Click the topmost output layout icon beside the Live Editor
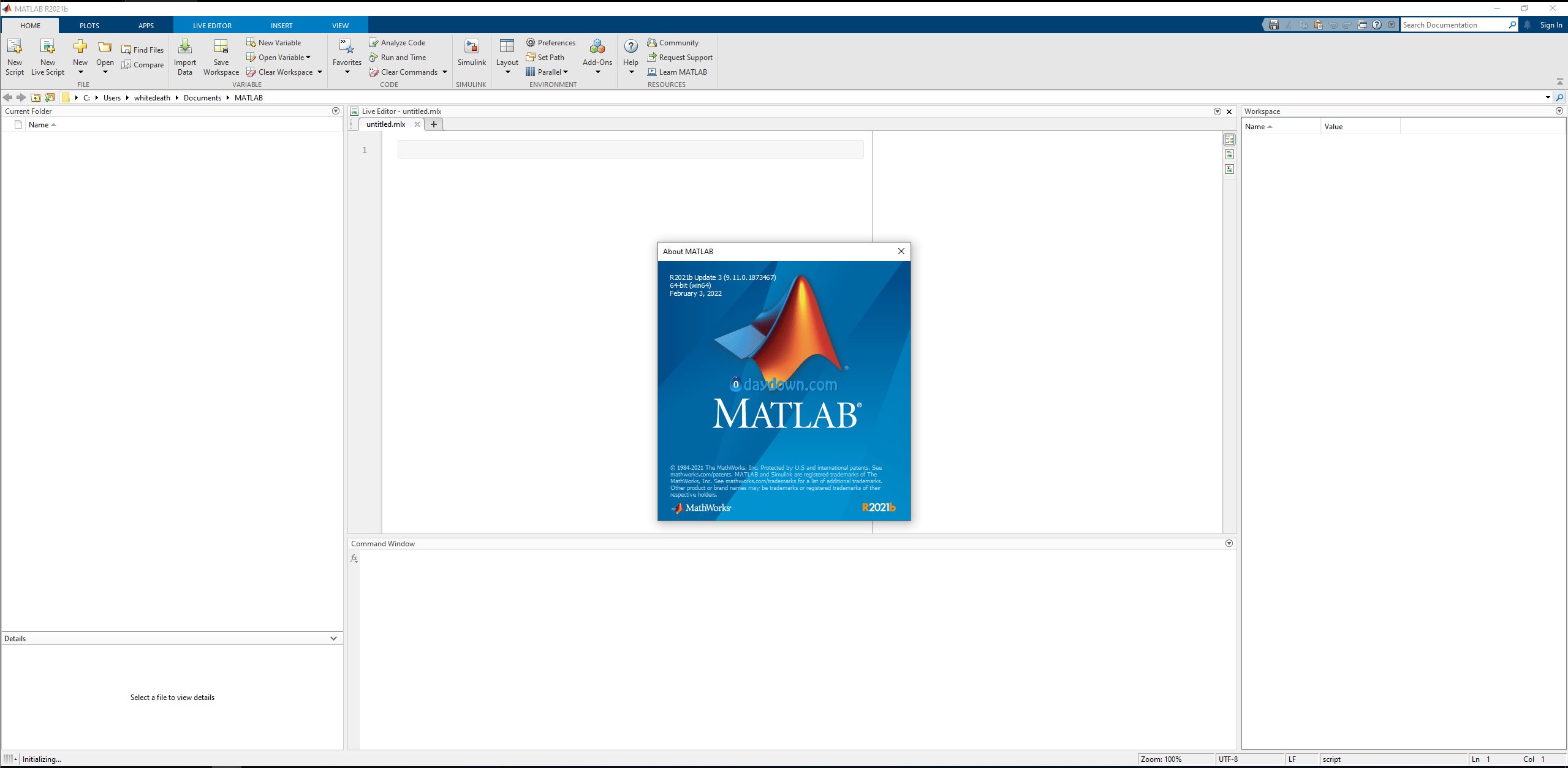The width and height of the screenshot is (1568, 768). click(1229, 140)
